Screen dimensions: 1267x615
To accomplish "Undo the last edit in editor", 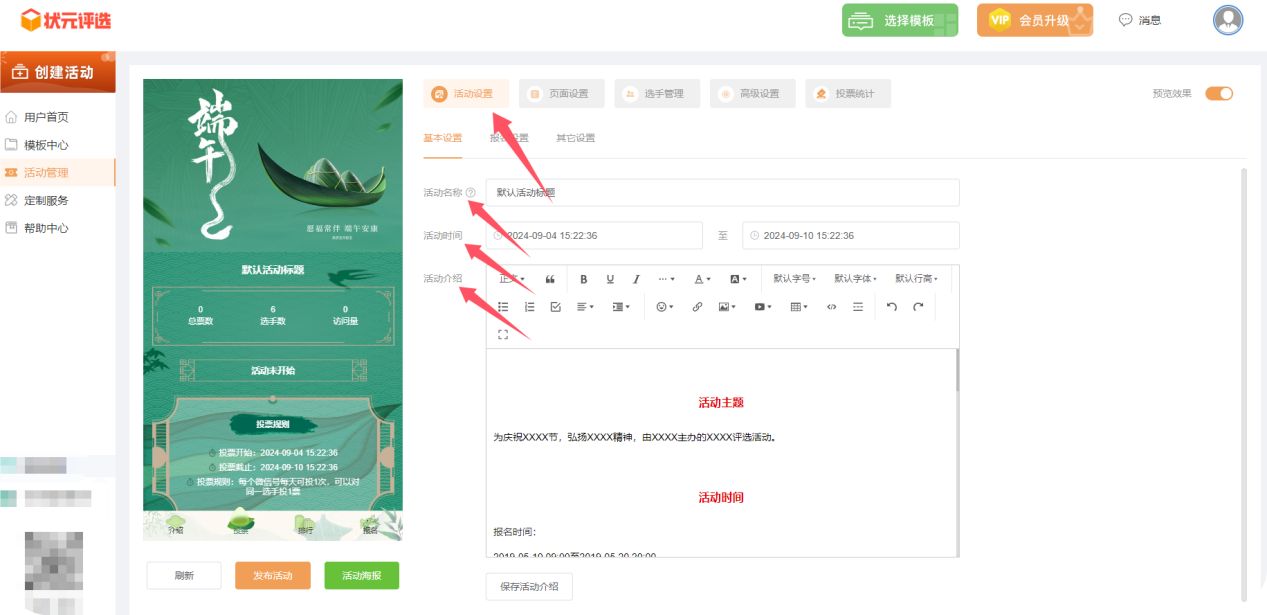I will point(892,307).
